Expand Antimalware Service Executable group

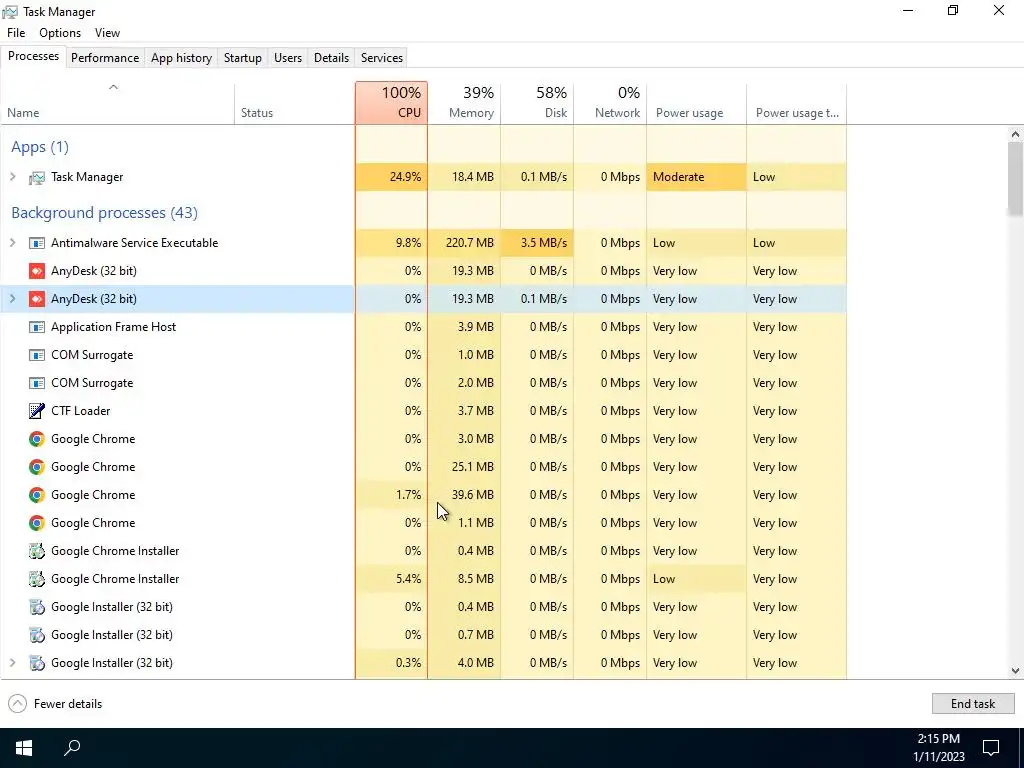(12, 243)
